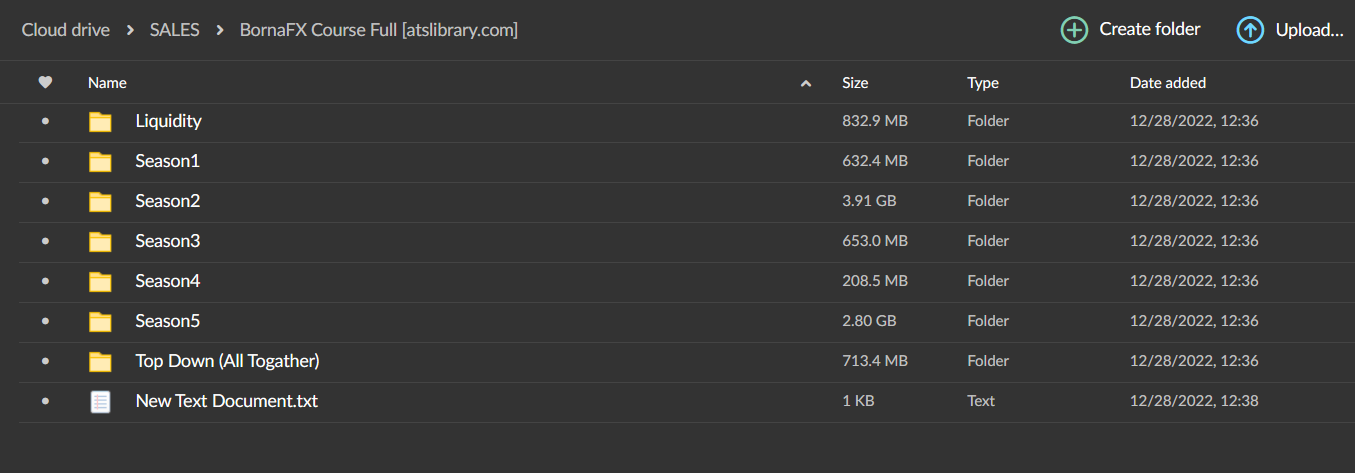Click the favorites heart column icon

(x=45, y=83)
